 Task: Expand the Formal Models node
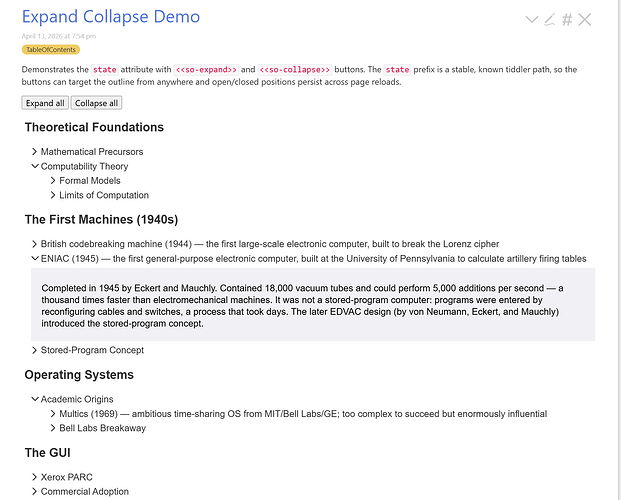point(54,181)
